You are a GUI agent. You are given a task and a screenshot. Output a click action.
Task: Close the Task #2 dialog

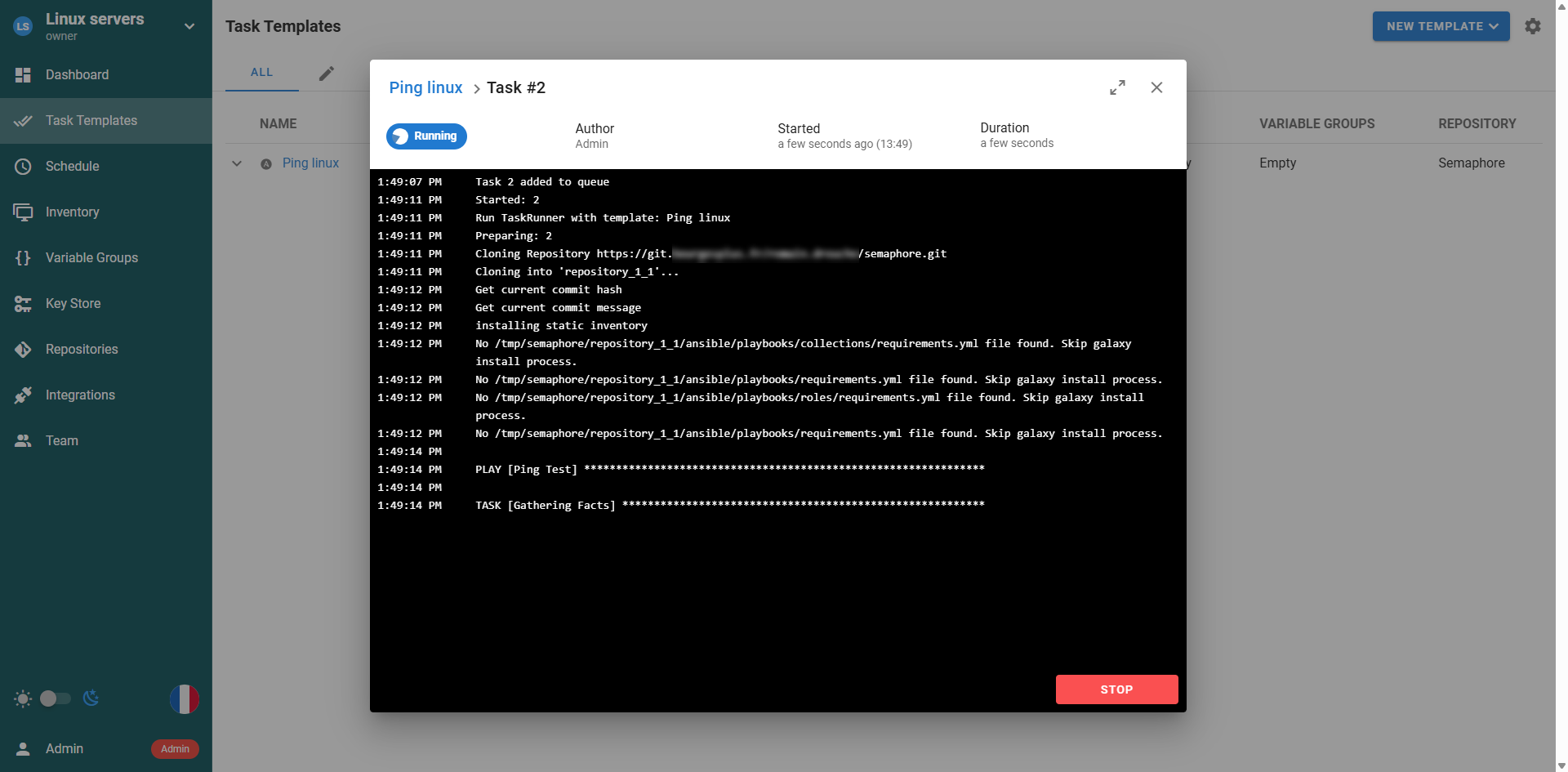click(x=1156, y=87)
